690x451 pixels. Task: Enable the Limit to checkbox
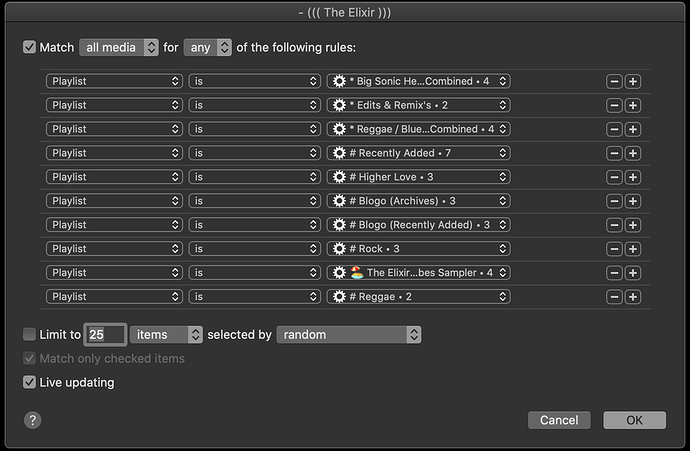point(29,335)
